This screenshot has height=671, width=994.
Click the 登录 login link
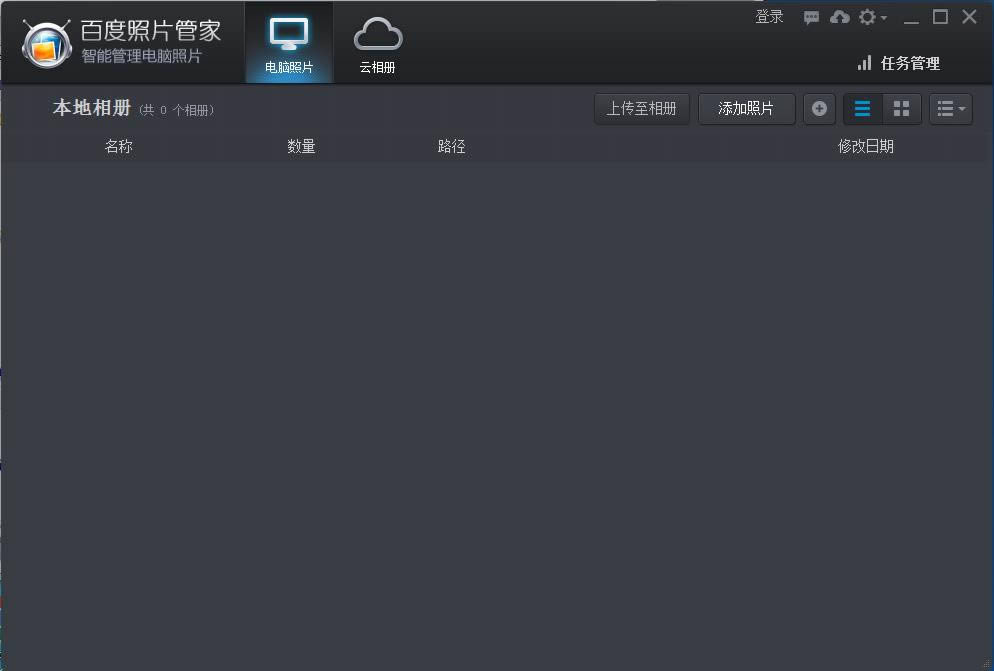pos(770,17)
